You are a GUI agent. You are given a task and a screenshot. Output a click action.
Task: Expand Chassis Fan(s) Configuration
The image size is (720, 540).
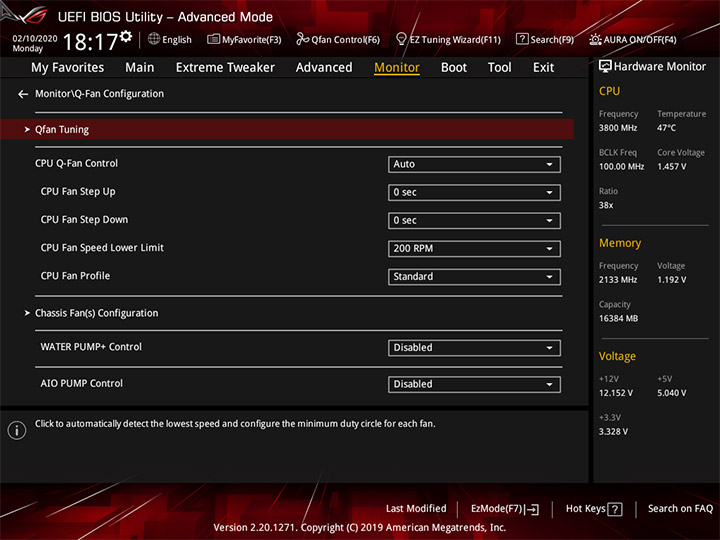(96, 313)
